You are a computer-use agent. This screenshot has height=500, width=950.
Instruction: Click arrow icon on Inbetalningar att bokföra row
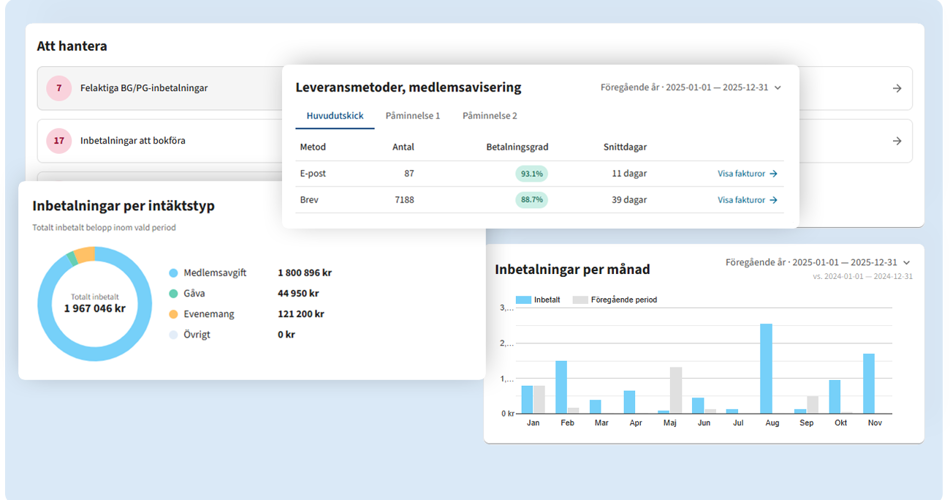897,141
